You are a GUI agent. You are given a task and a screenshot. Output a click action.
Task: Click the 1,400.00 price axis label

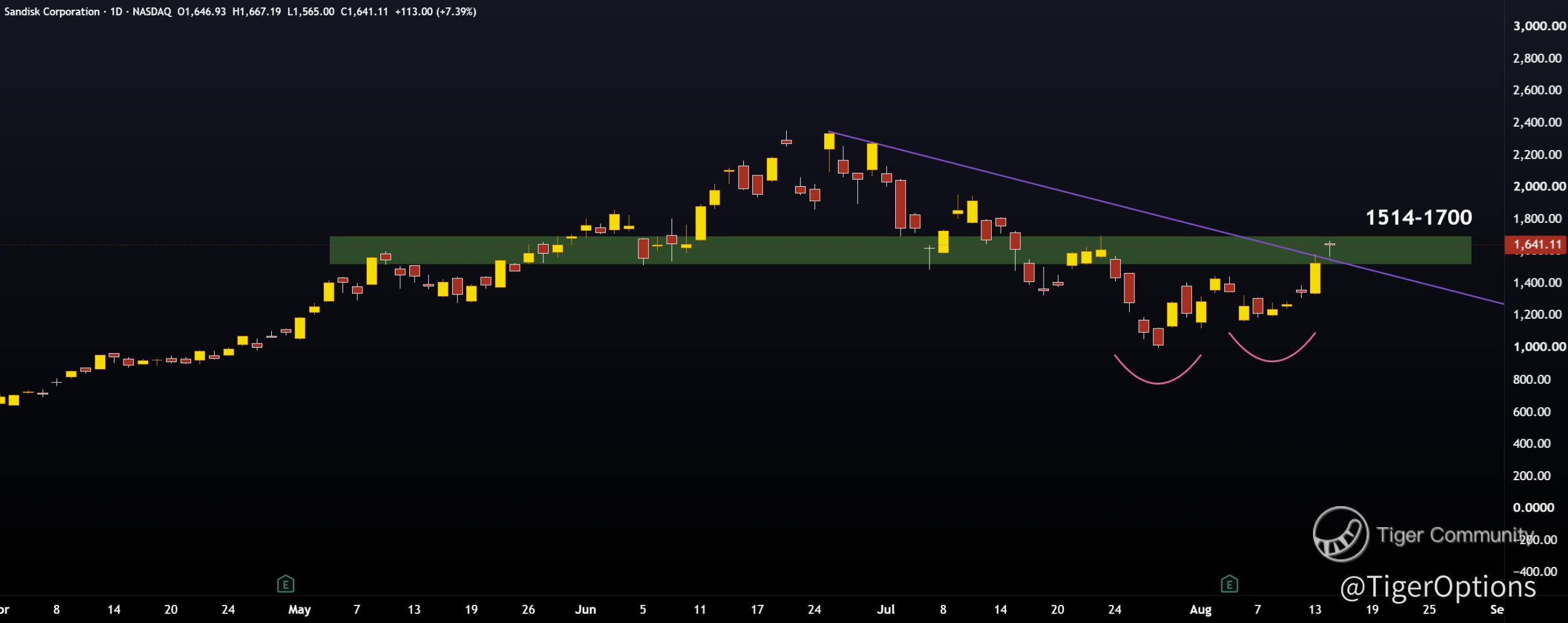tap(1537, 283)
